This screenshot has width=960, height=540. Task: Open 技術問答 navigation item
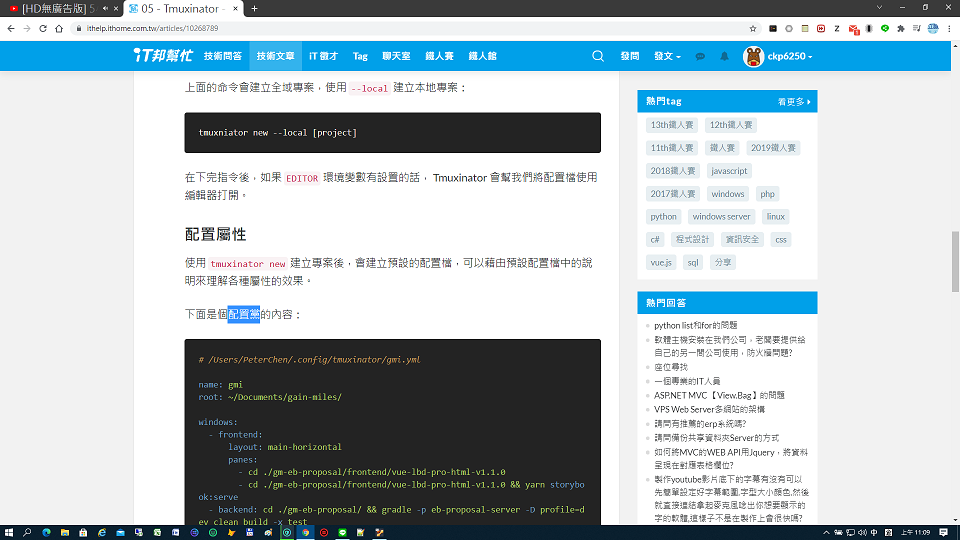(223, 56)
